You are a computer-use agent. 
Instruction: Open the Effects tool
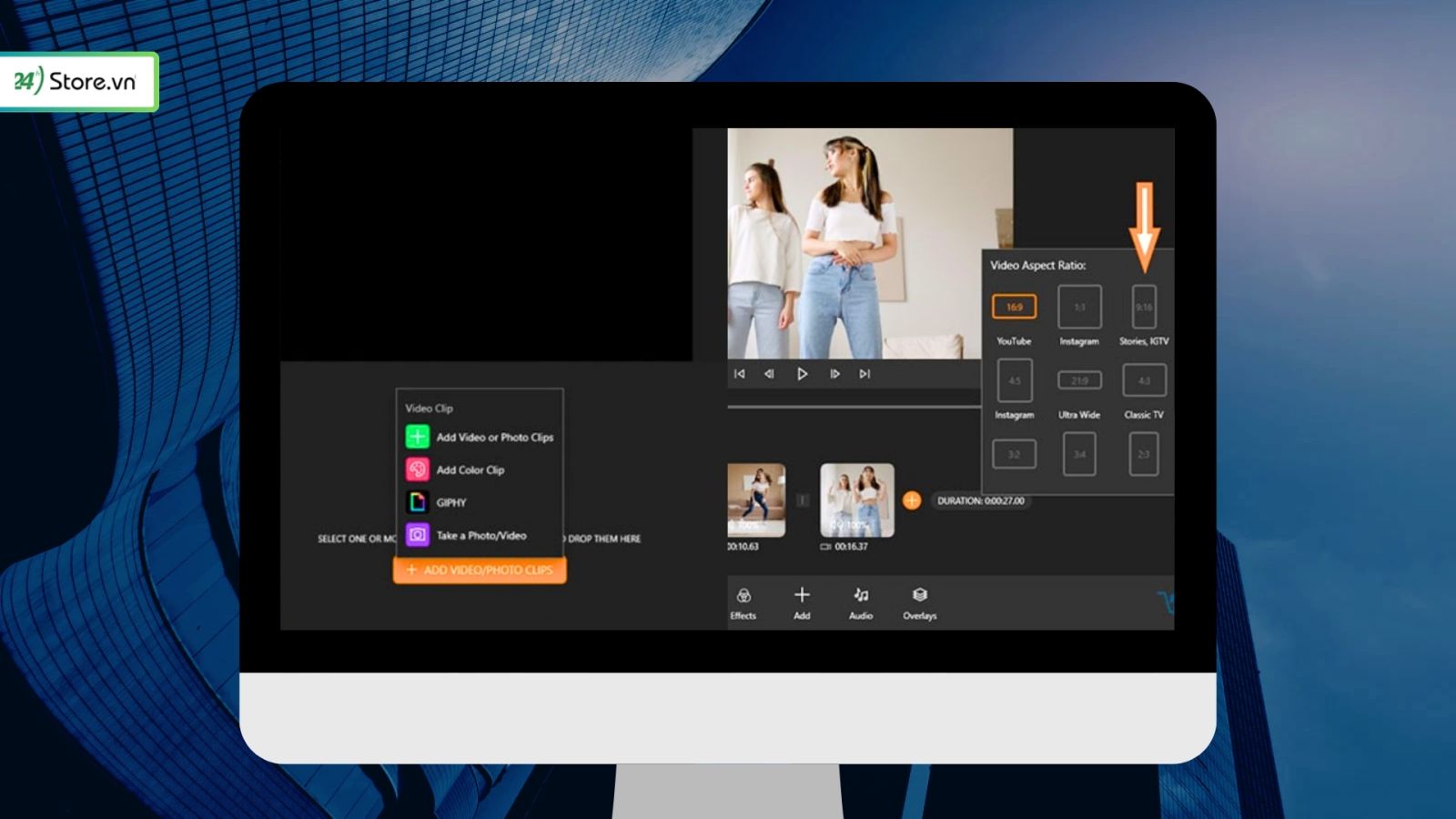pyautogui.click(x=743, y=603)
